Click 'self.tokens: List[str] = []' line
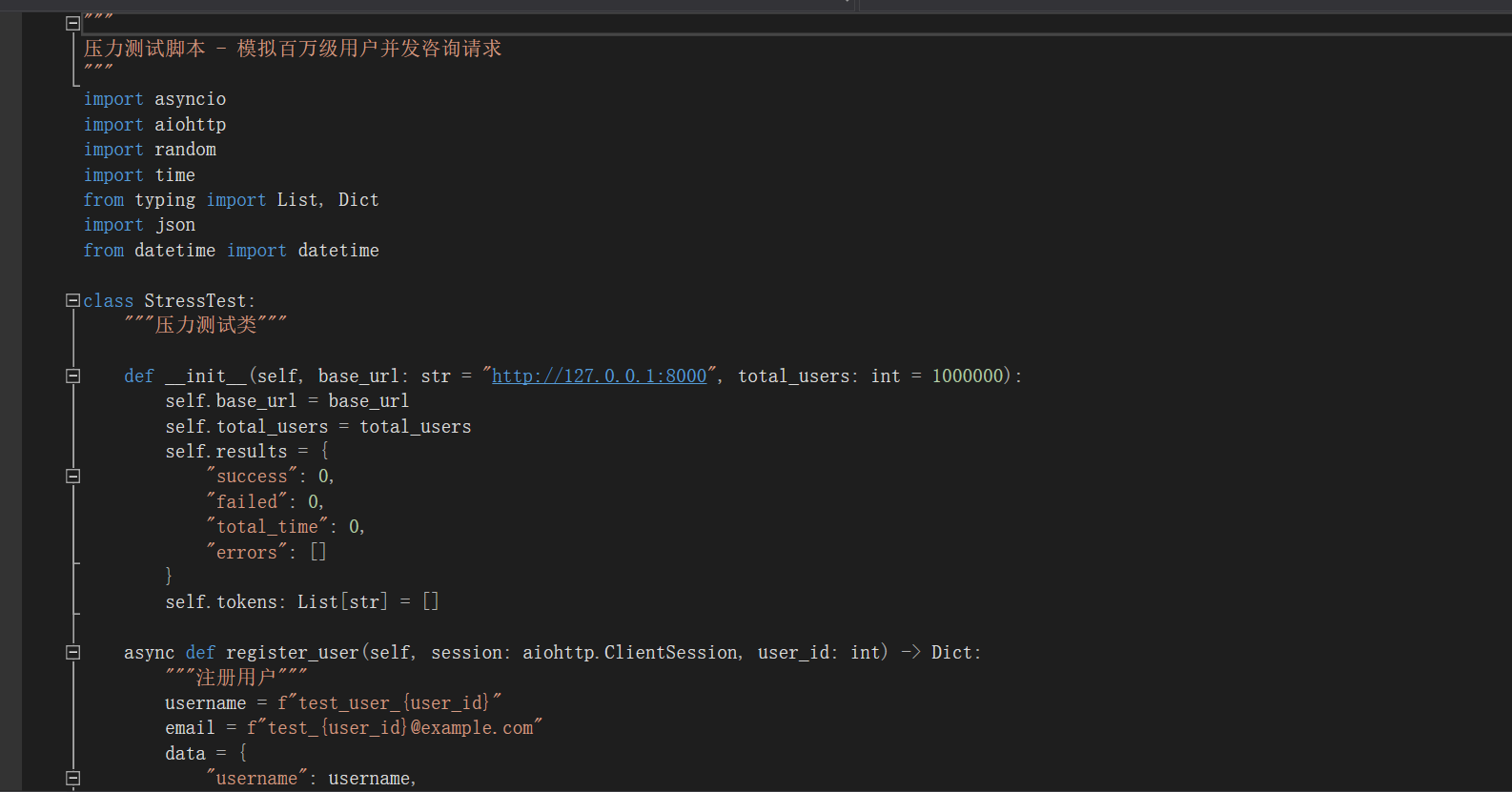Image resolution: width=1512 pixels, height=792 pixels. pyautogui.click(x=302, y=601)
